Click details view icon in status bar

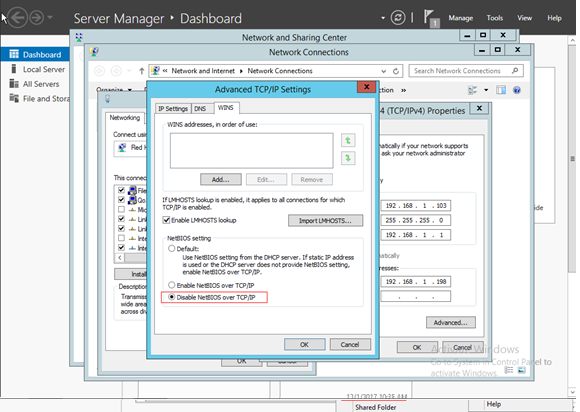click(509, 370)
